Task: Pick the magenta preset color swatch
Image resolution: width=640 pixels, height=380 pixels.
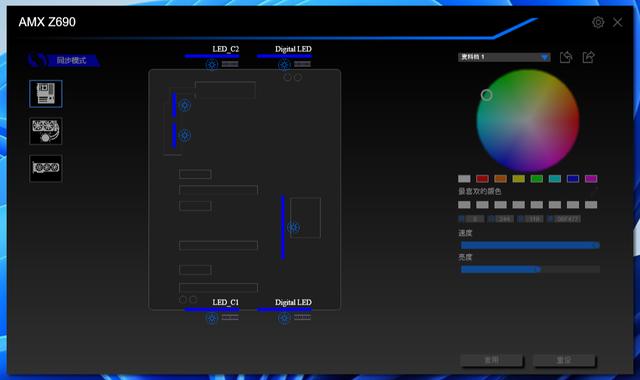Action: [x=591, y=179]
